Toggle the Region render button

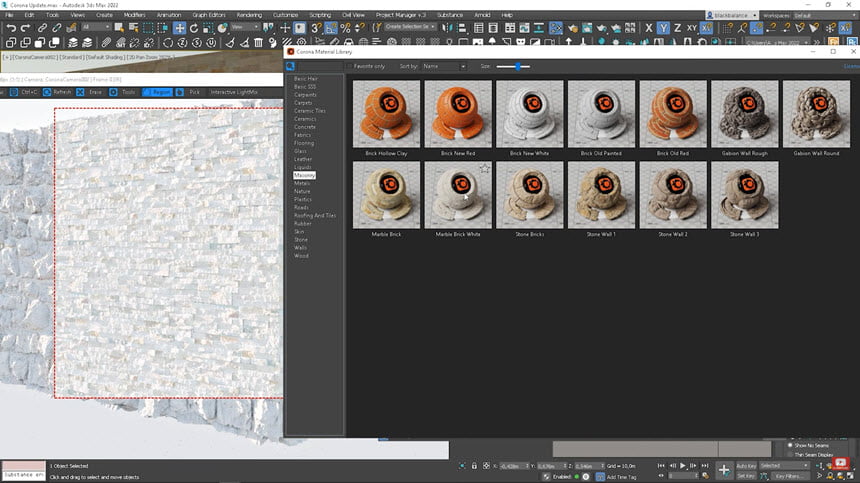click(x=157, y=92)
